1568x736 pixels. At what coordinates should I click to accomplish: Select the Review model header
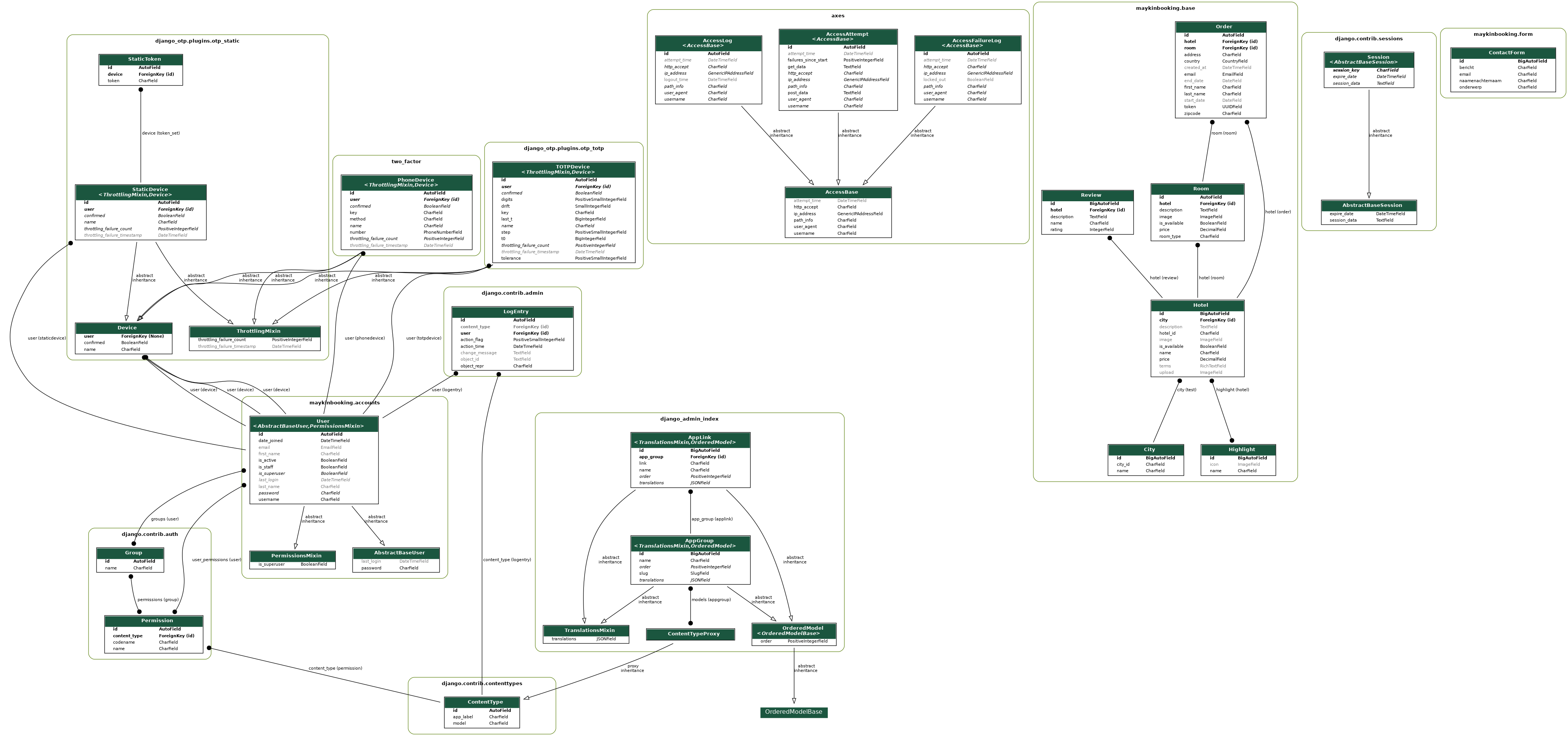pos(1088,196)
